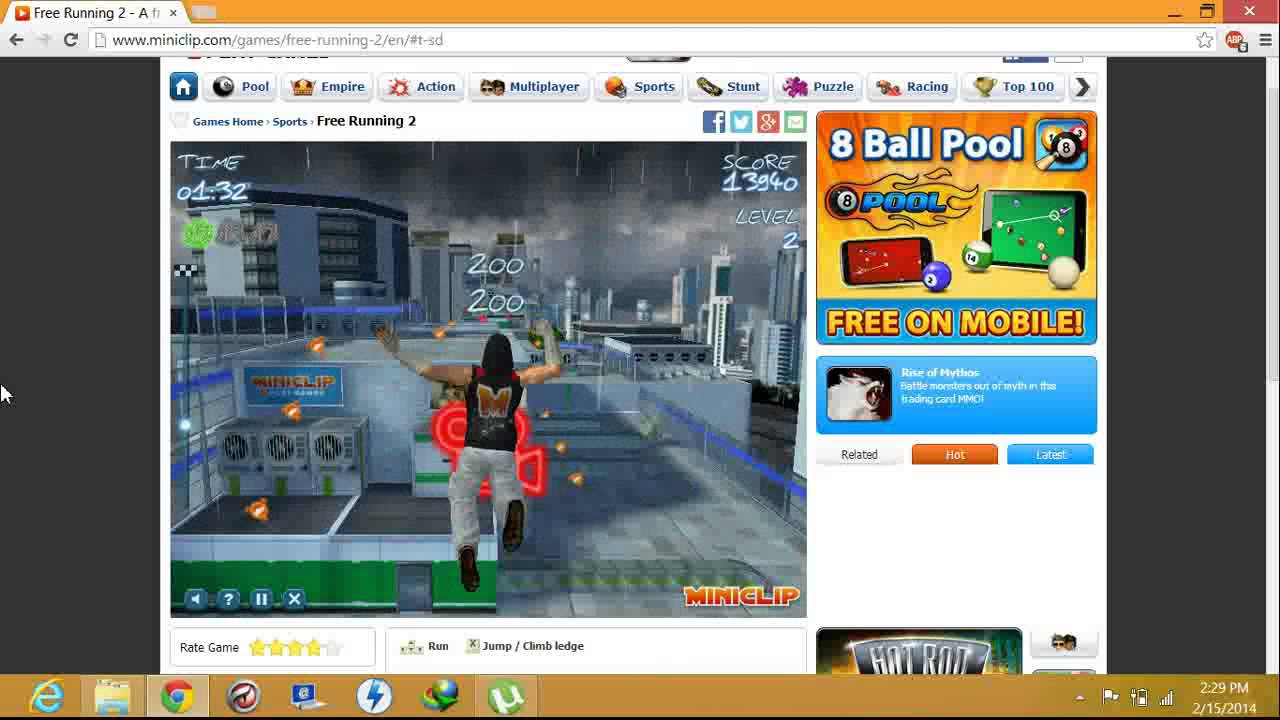1280x720 pixels.
Task: Open the taskbar clock showing 2:29 PM
Action: click(x=1224, y=697)
